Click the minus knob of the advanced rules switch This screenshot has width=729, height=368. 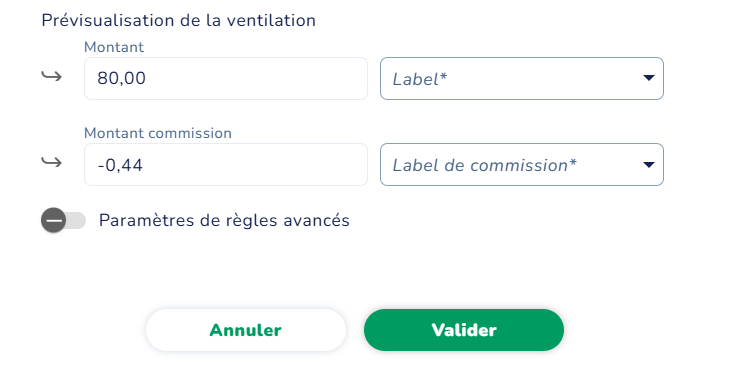point(53,220)
